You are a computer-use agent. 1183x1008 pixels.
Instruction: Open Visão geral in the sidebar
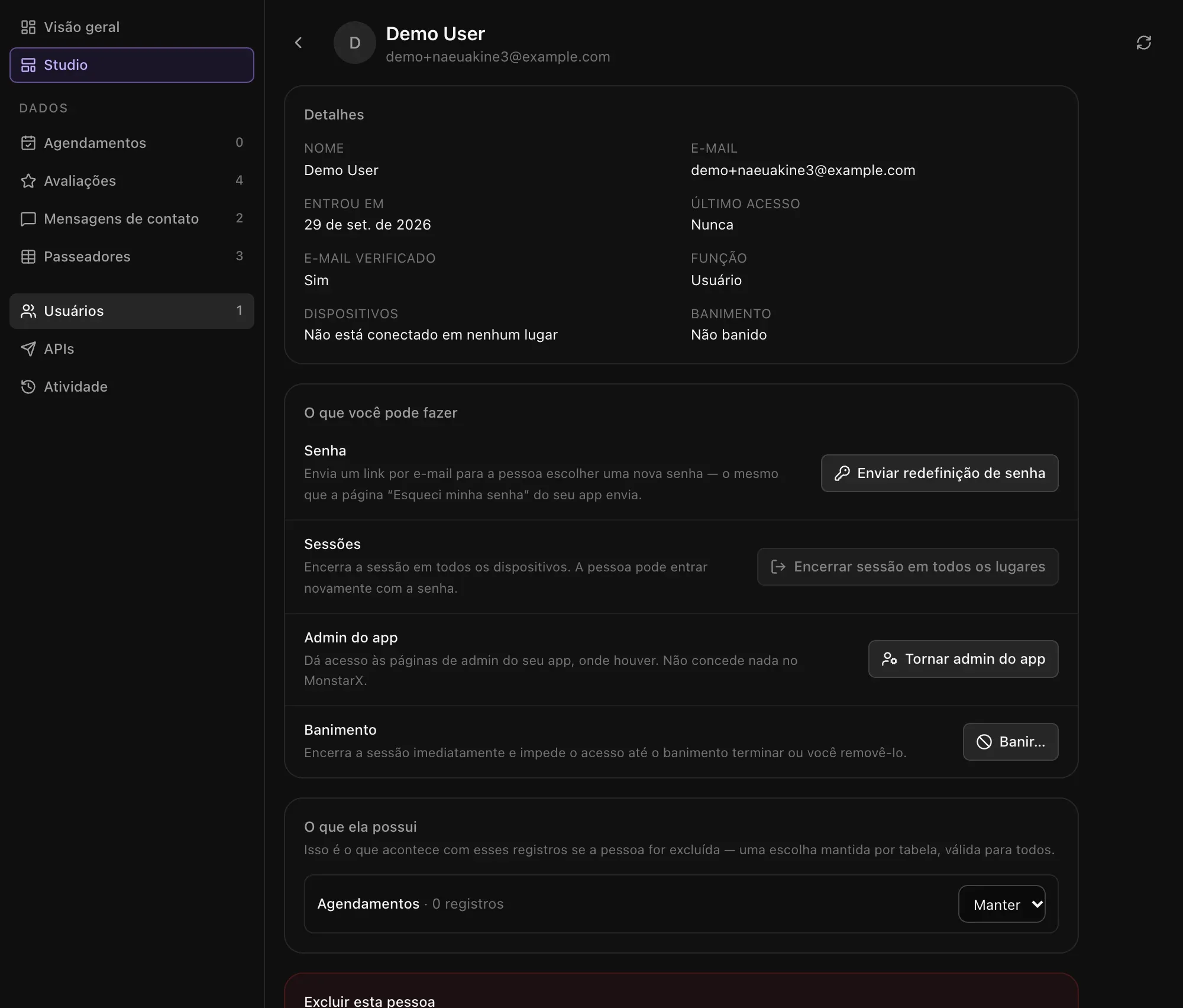pyautogui.click(x=132, y=27)
